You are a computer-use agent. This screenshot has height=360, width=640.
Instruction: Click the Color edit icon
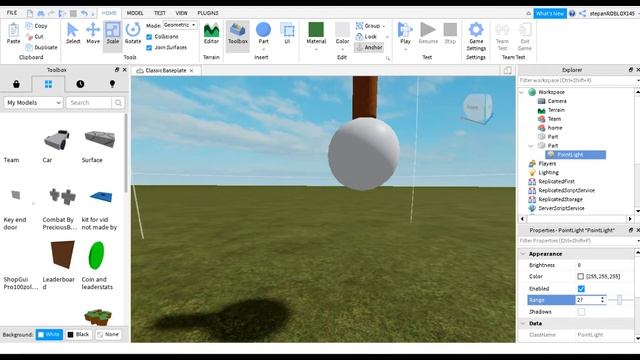[342, 29]
